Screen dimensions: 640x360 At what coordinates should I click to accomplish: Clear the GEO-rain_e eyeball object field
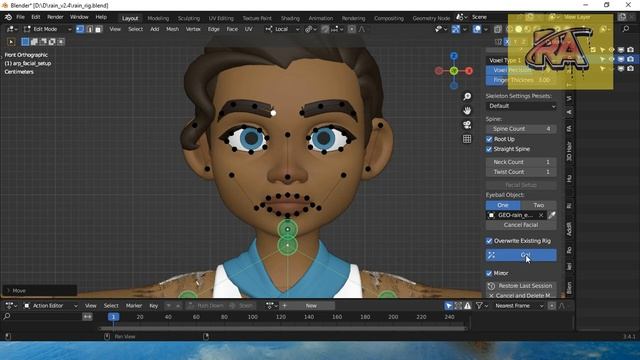tap(541, 215)
